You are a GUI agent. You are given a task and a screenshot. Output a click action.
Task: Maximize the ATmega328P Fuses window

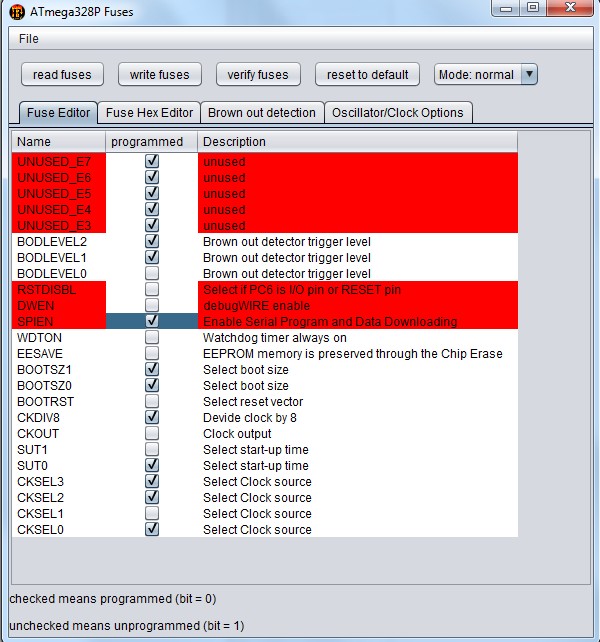[x=533, y=8]
